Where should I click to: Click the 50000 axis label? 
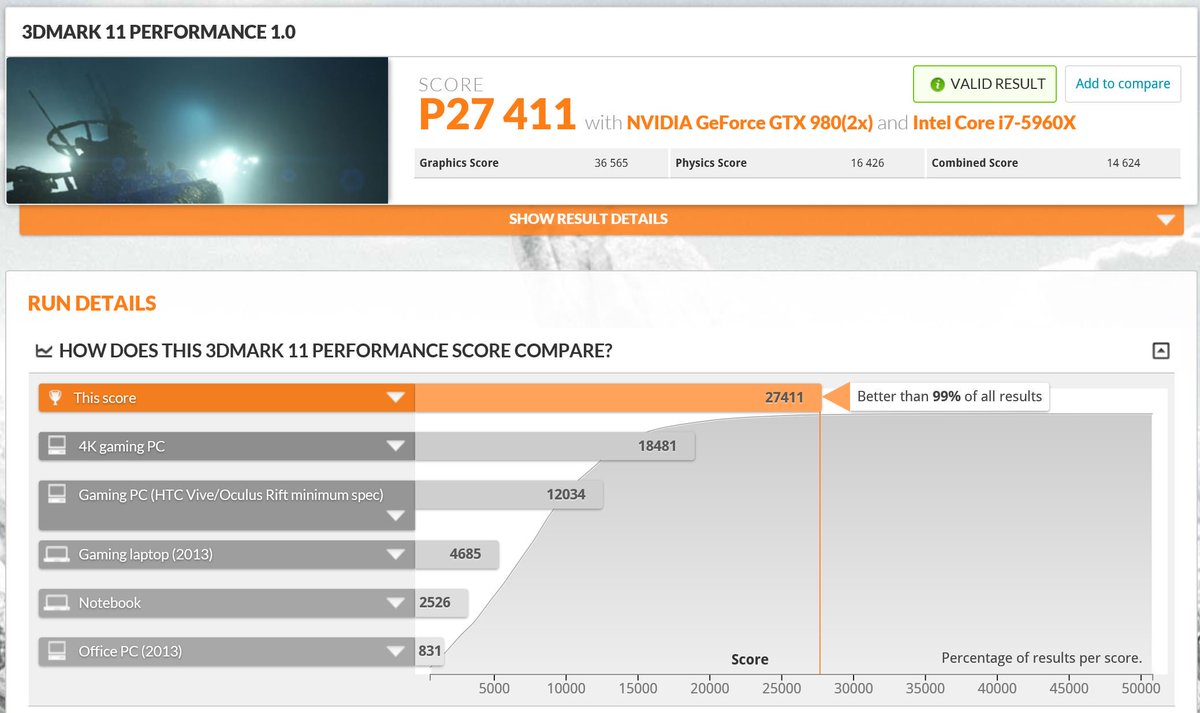(1141, 688)
